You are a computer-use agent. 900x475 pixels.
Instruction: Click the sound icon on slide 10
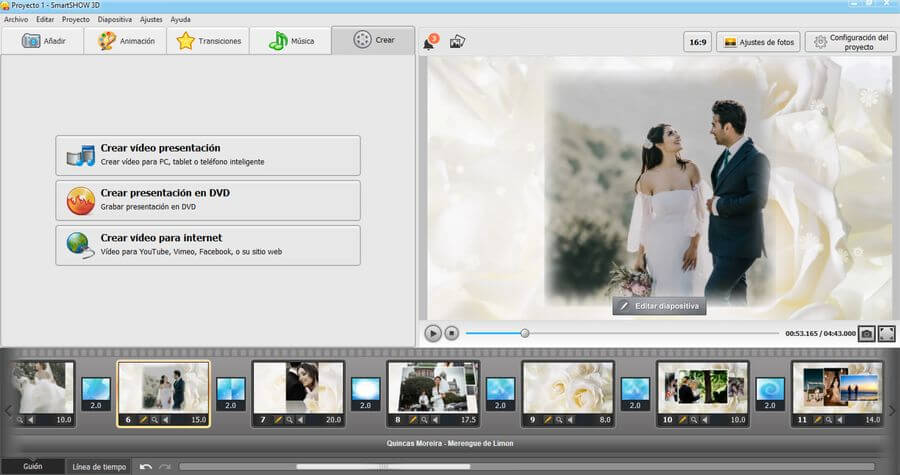[x=705, y=420]
